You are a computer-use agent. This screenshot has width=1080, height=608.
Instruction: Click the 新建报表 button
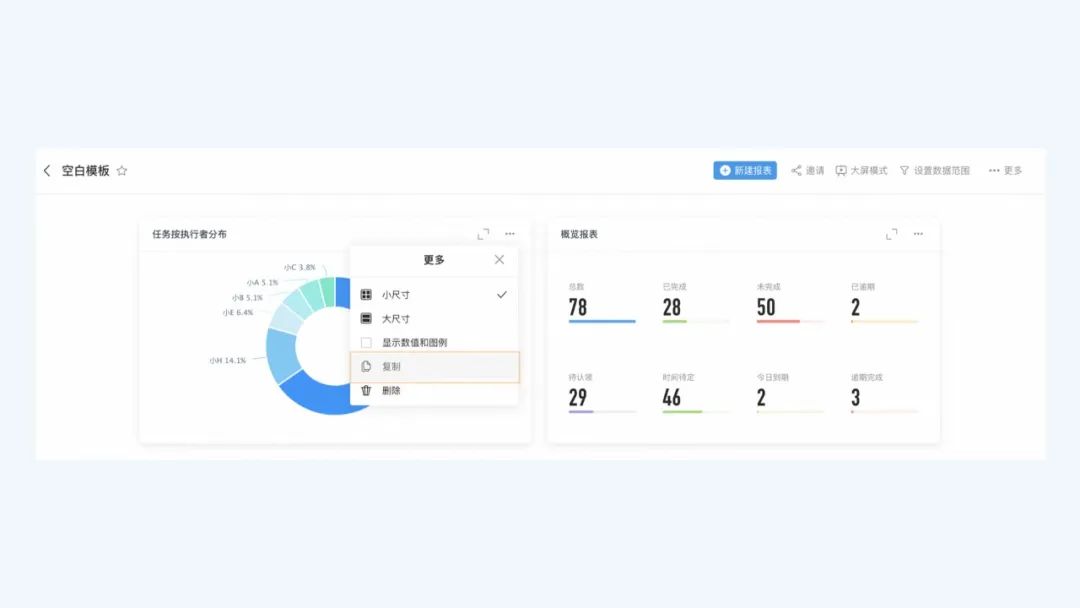tap(745, 171)
